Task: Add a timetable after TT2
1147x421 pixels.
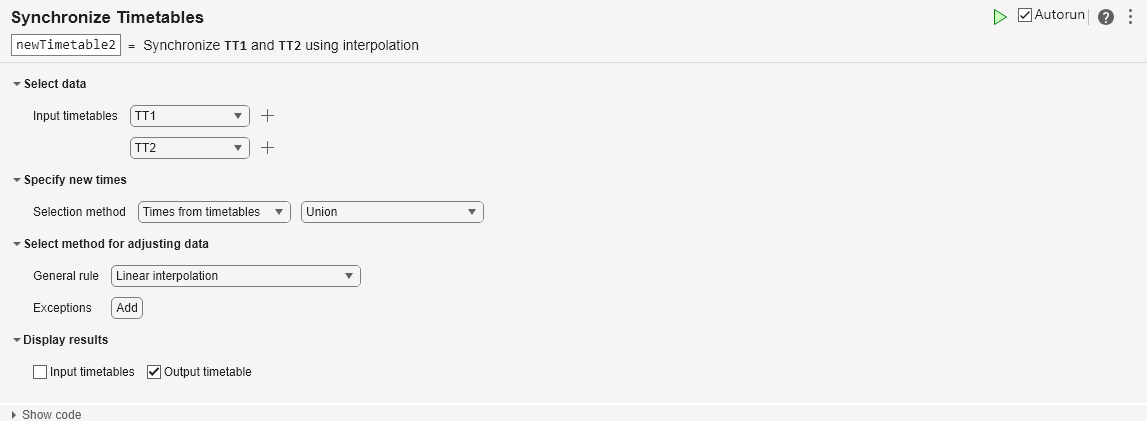Action: (x=267, y=148)
